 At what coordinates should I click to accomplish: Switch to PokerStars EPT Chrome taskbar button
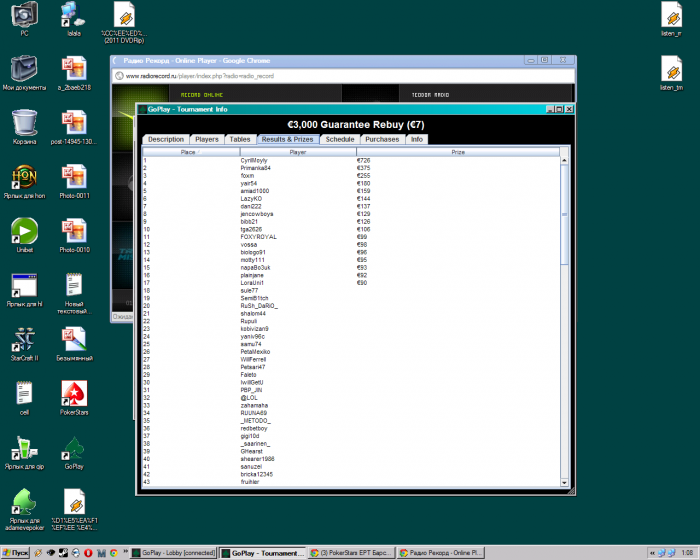pyautogui.click(x=352, y=553)
